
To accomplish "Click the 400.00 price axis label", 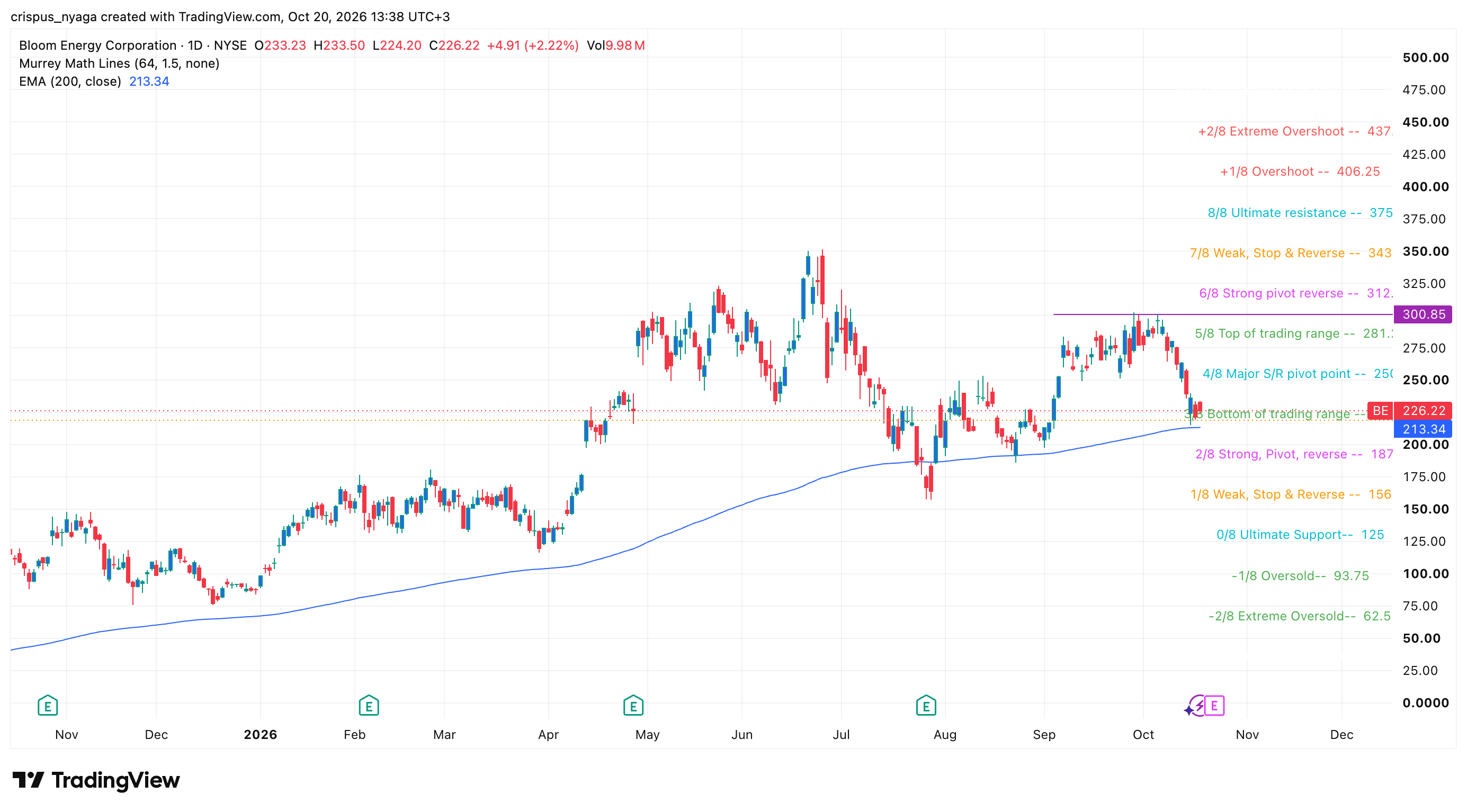I will (1426, 187).
